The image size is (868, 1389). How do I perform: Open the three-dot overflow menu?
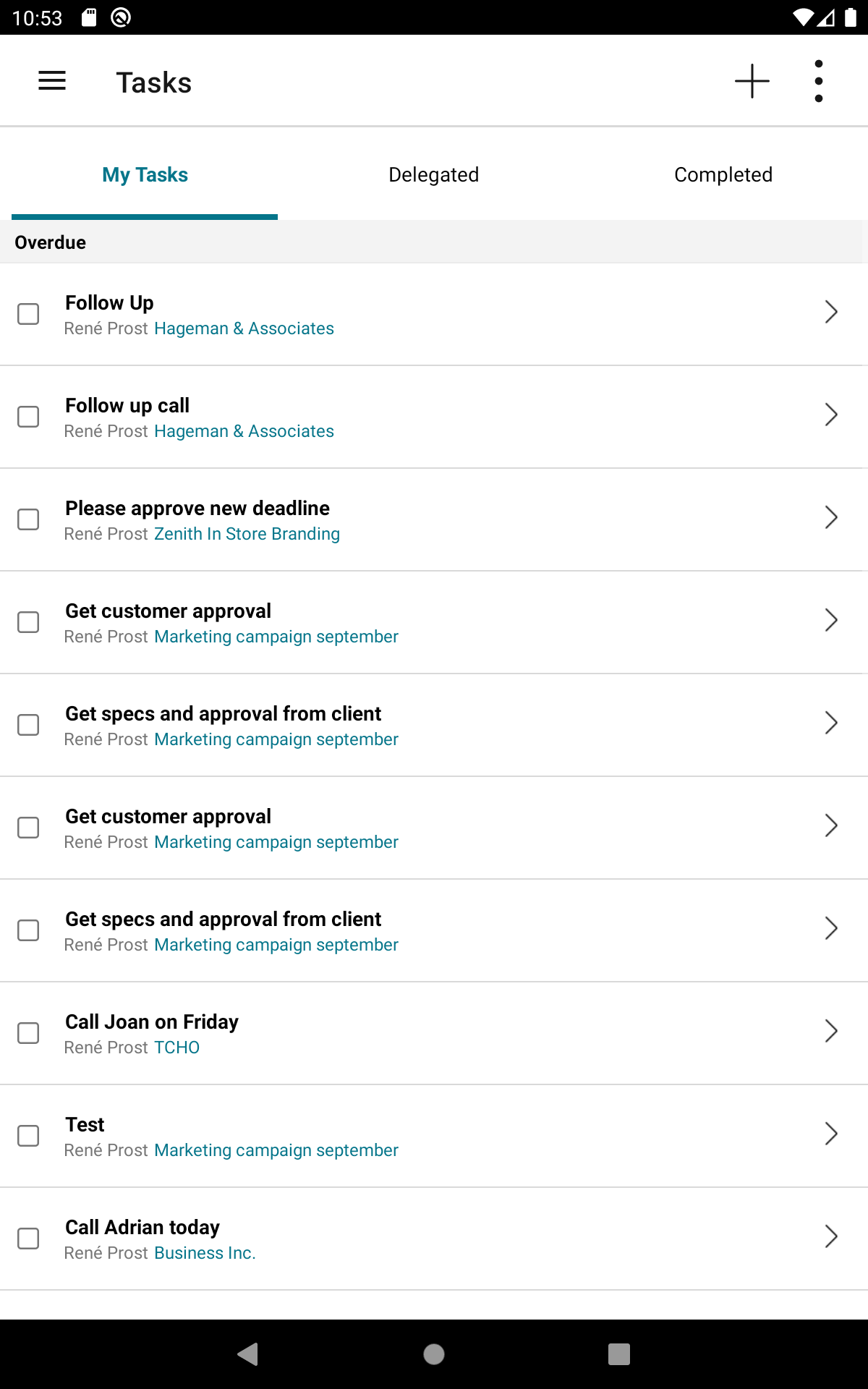818,81
